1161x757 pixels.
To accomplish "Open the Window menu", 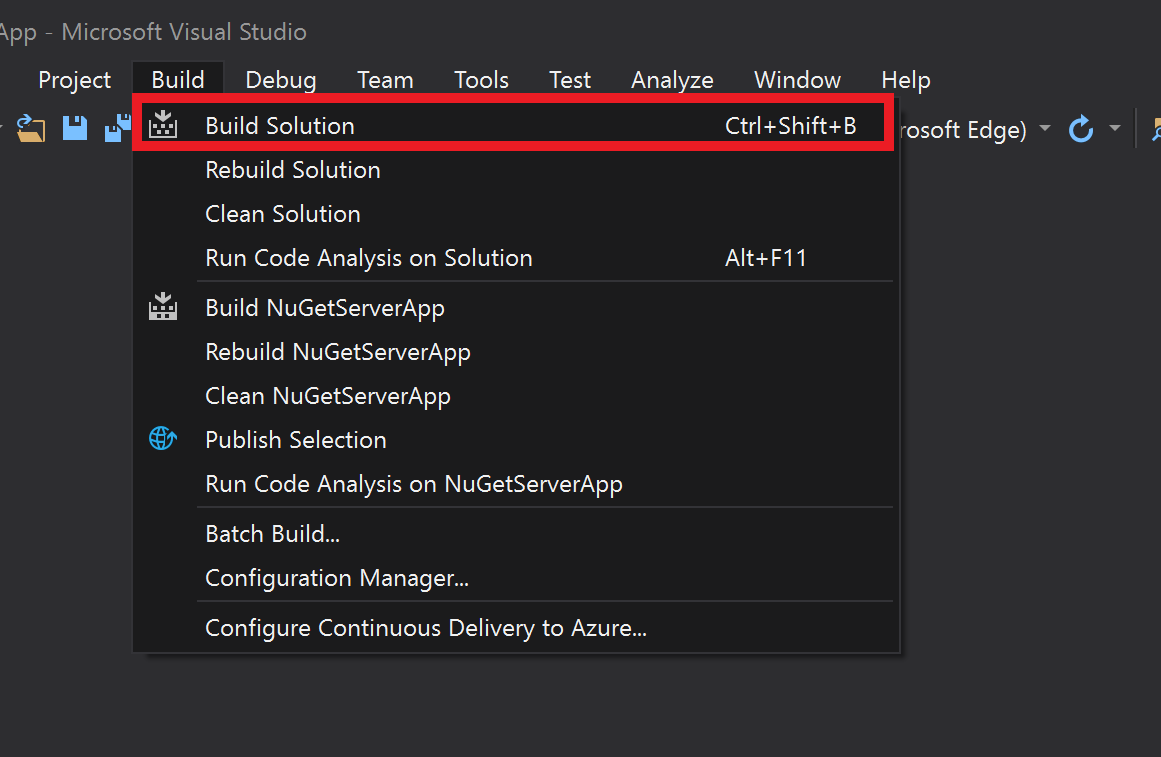I will (x=797, y=79).
